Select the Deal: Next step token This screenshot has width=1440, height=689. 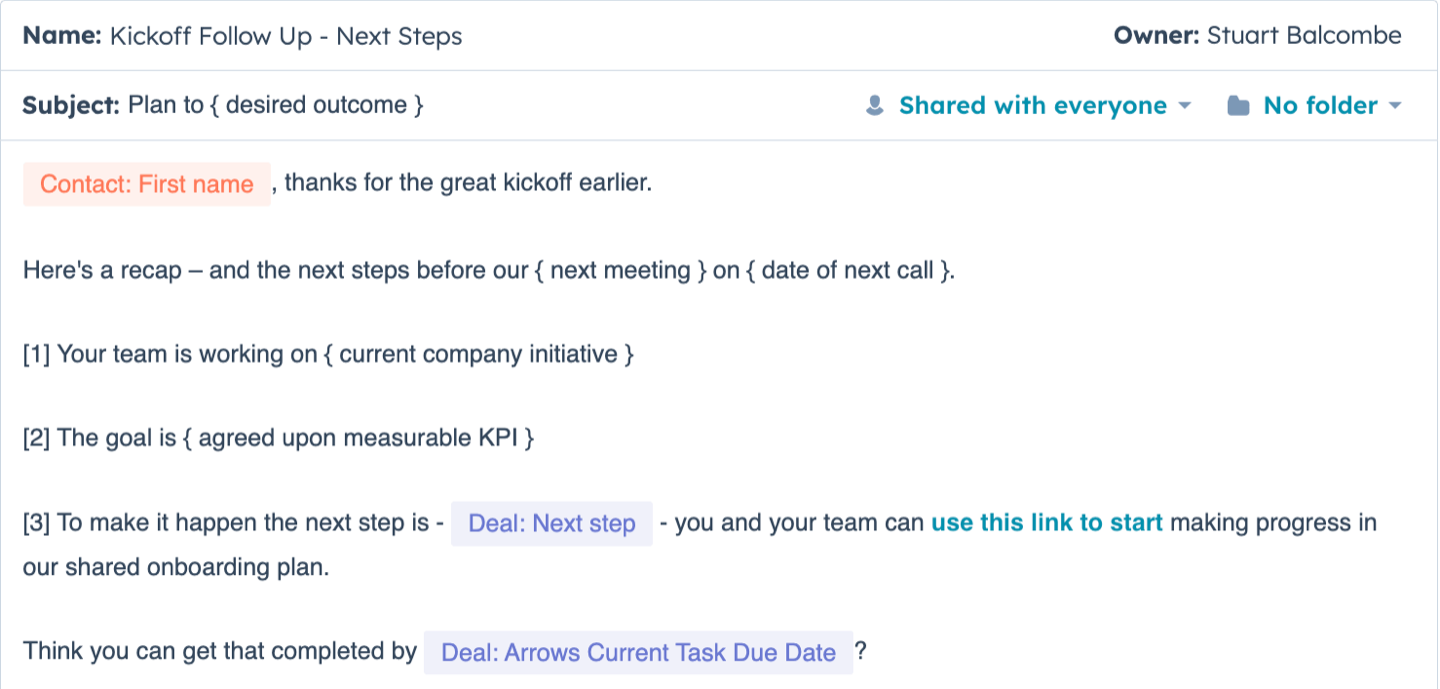[552, 524]
